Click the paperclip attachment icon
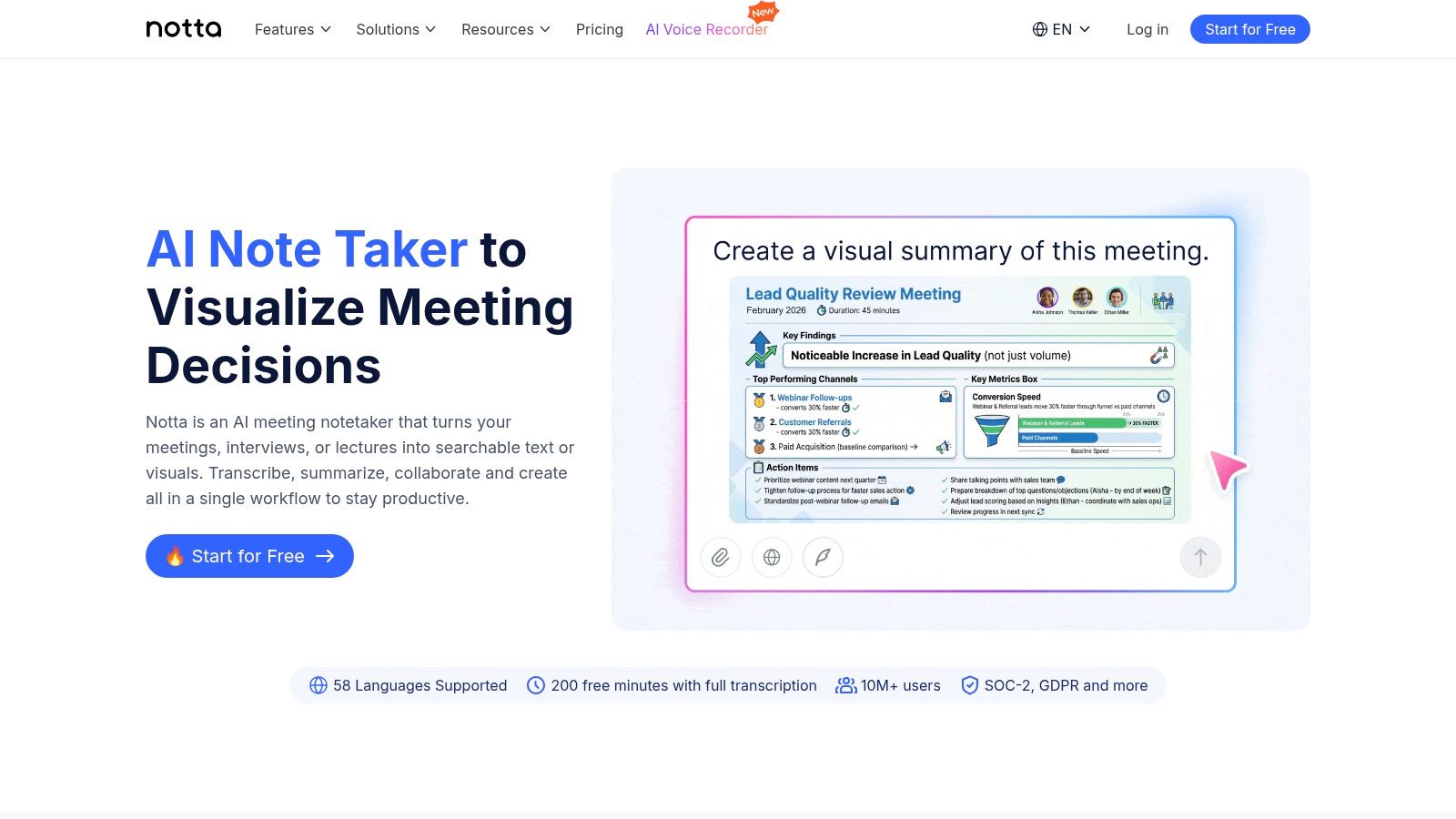Viewport: 1456px width, 819px height. click(x=721, y=557)
